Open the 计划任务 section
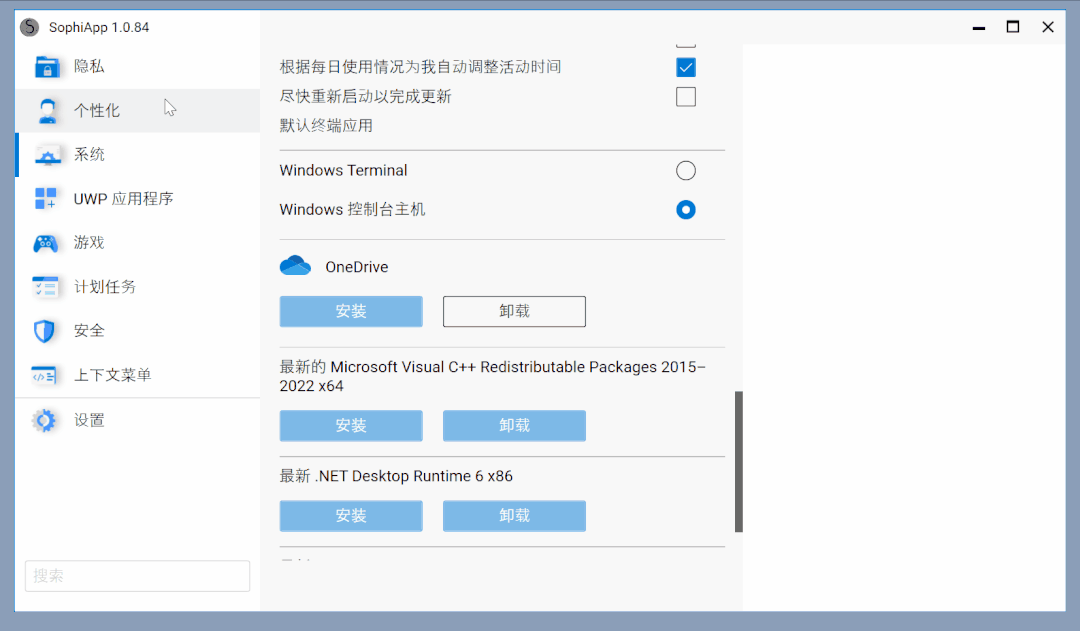This screenshot has height=631, width=1080. click(x=138, y=287)
